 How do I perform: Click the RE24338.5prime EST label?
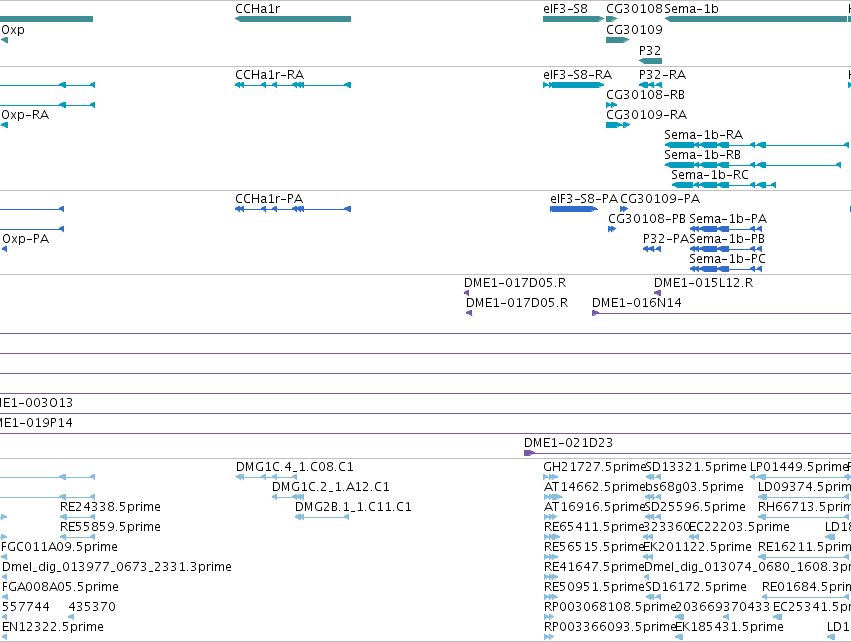(110, 507)
